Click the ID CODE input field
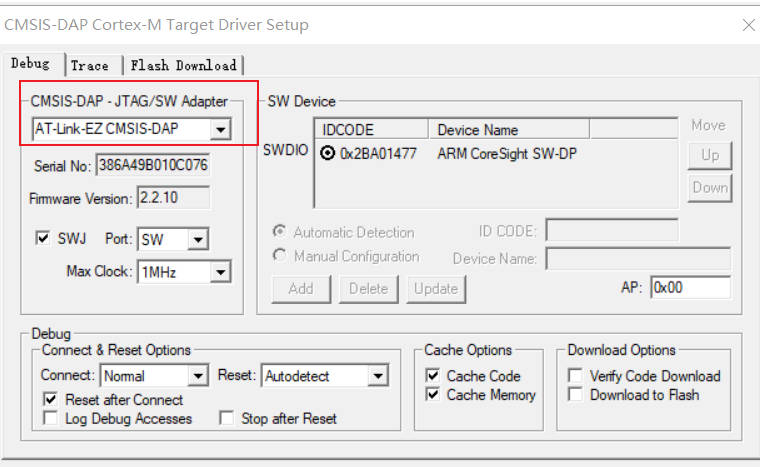The width and height of the screenshot is (760, 467). point(612,230)
